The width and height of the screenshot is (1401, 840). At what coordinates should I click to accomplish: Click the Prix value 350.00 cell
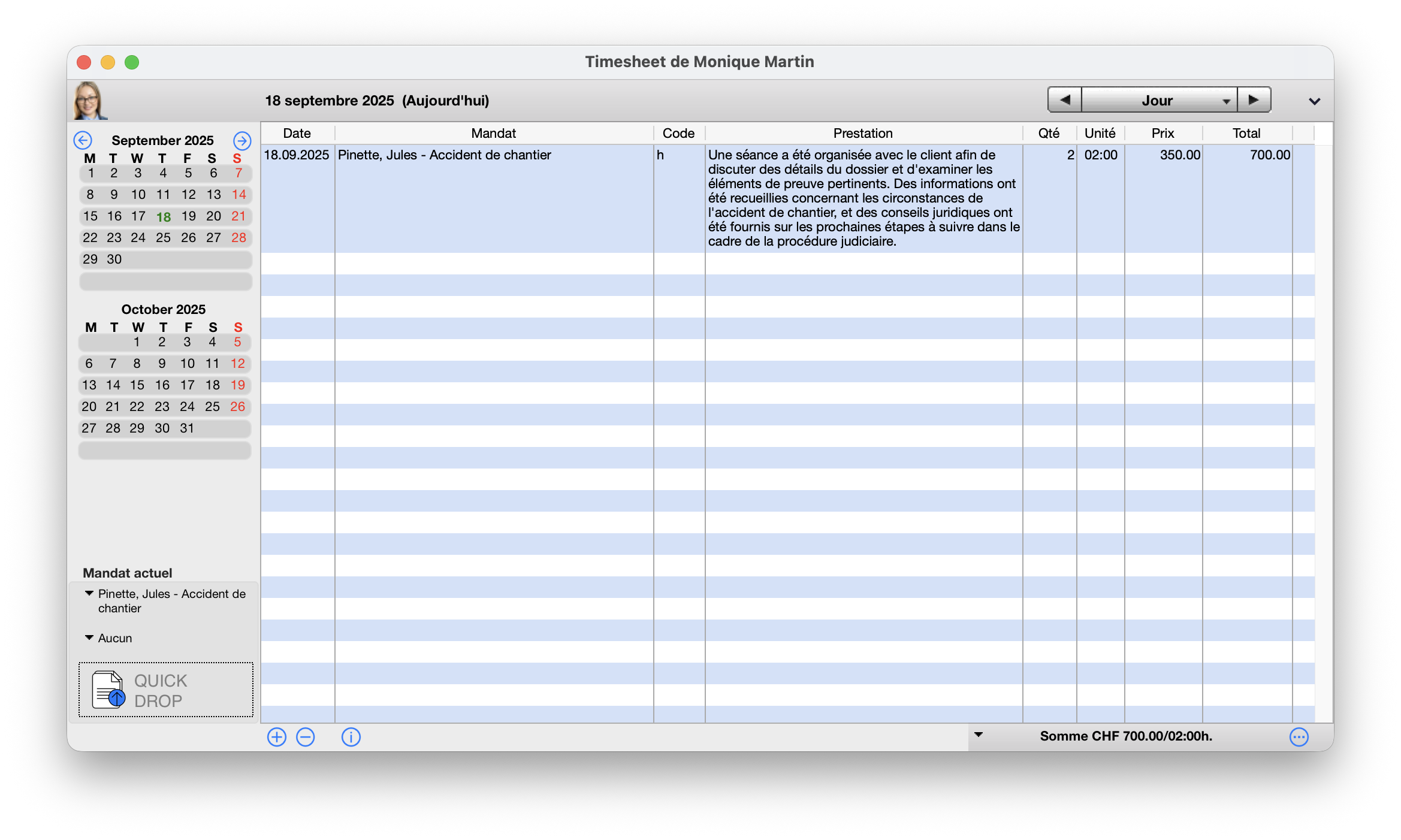(x=1179, y=155)
